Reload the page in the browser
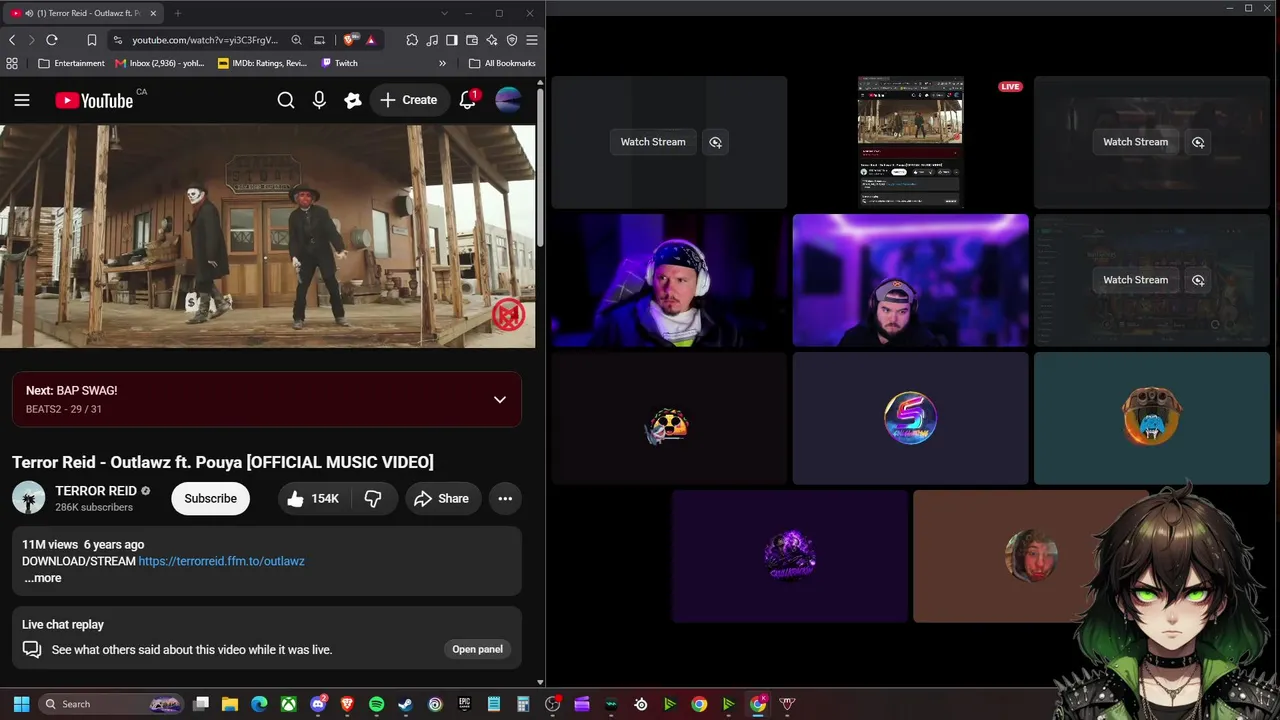 52,40
